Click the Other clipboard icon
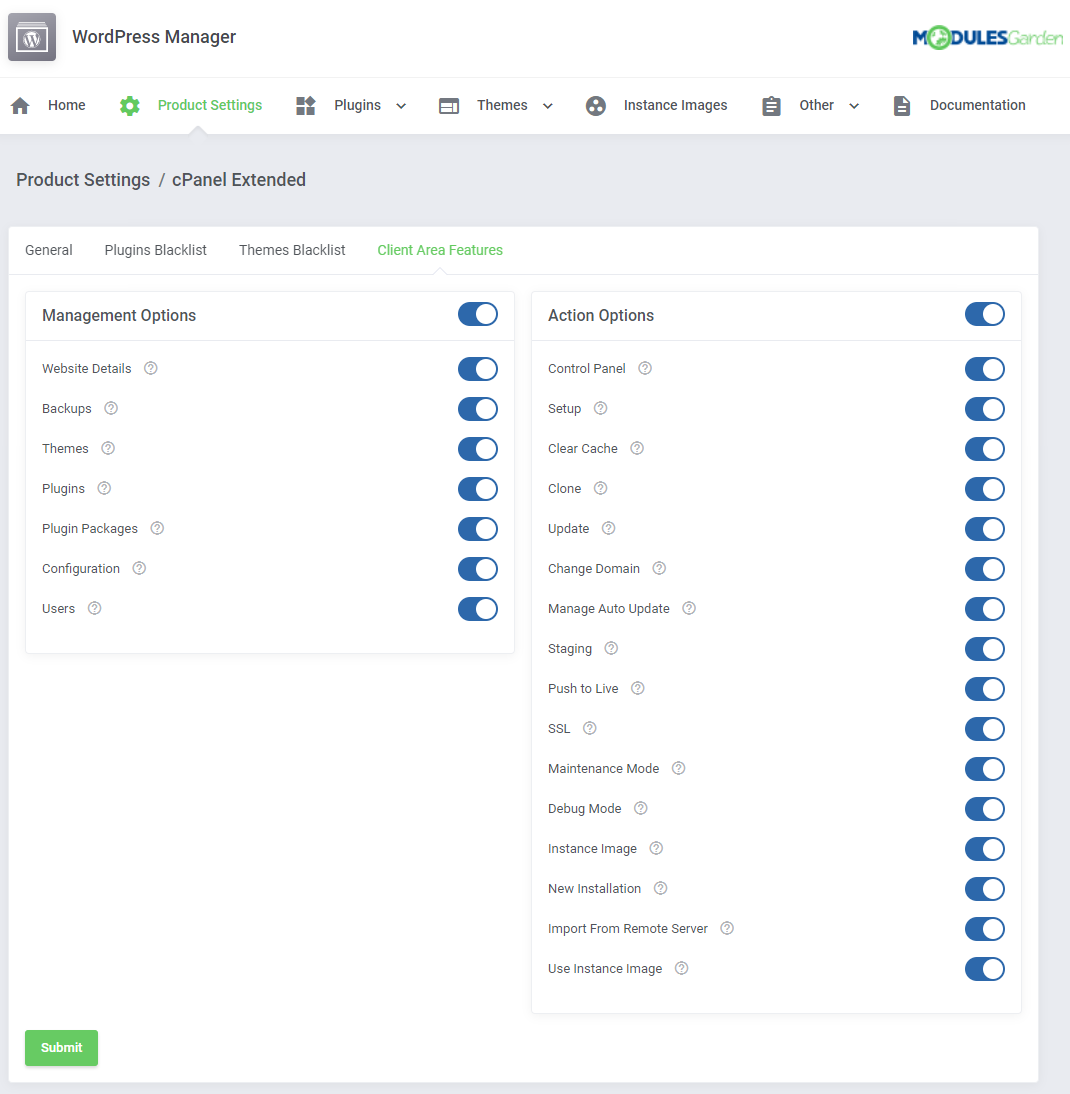 pos(771,105)
